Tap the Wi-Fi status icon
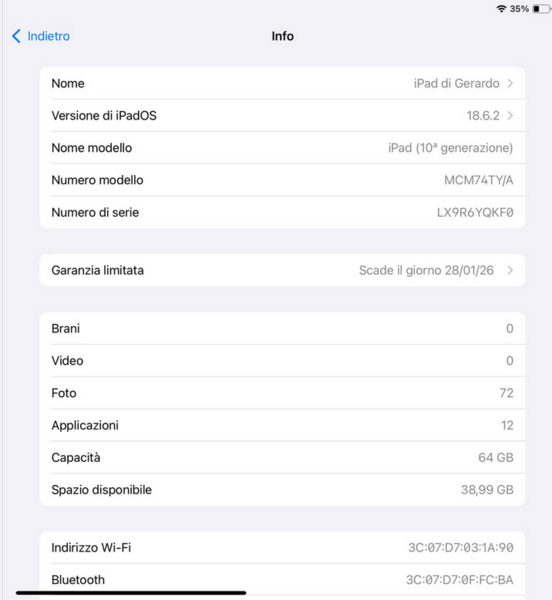This screenshot has width=552, height=600. [x=501, y=8]
